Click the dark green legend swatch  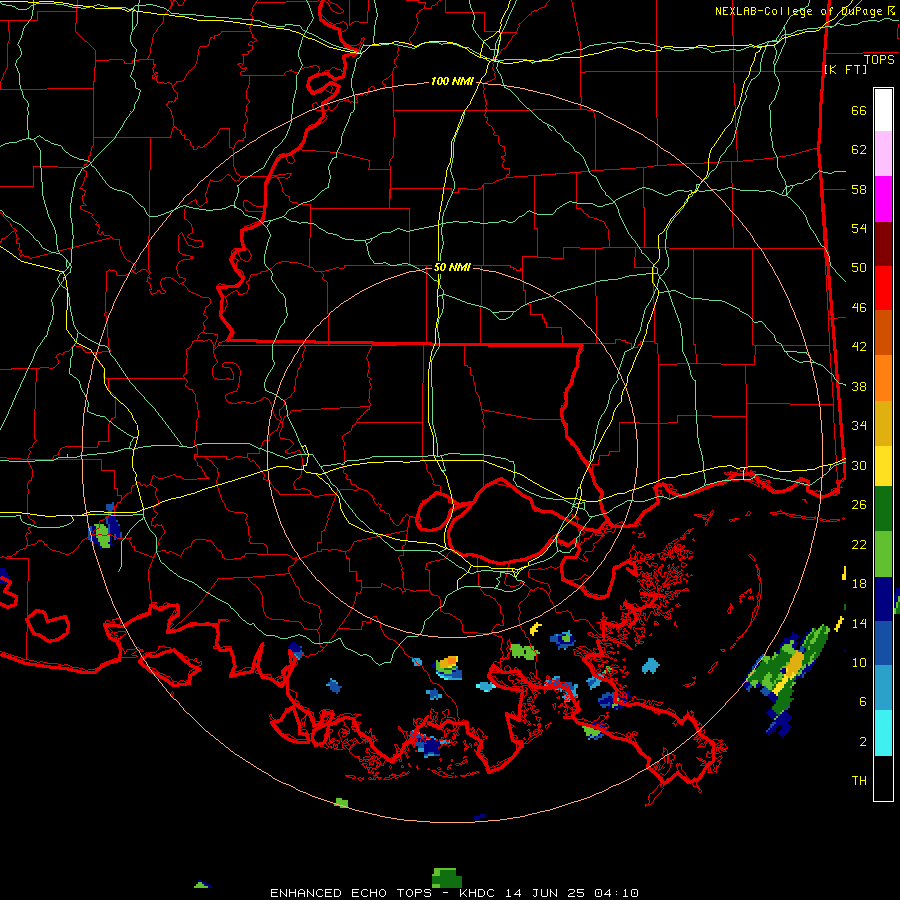tap(883, 509)
